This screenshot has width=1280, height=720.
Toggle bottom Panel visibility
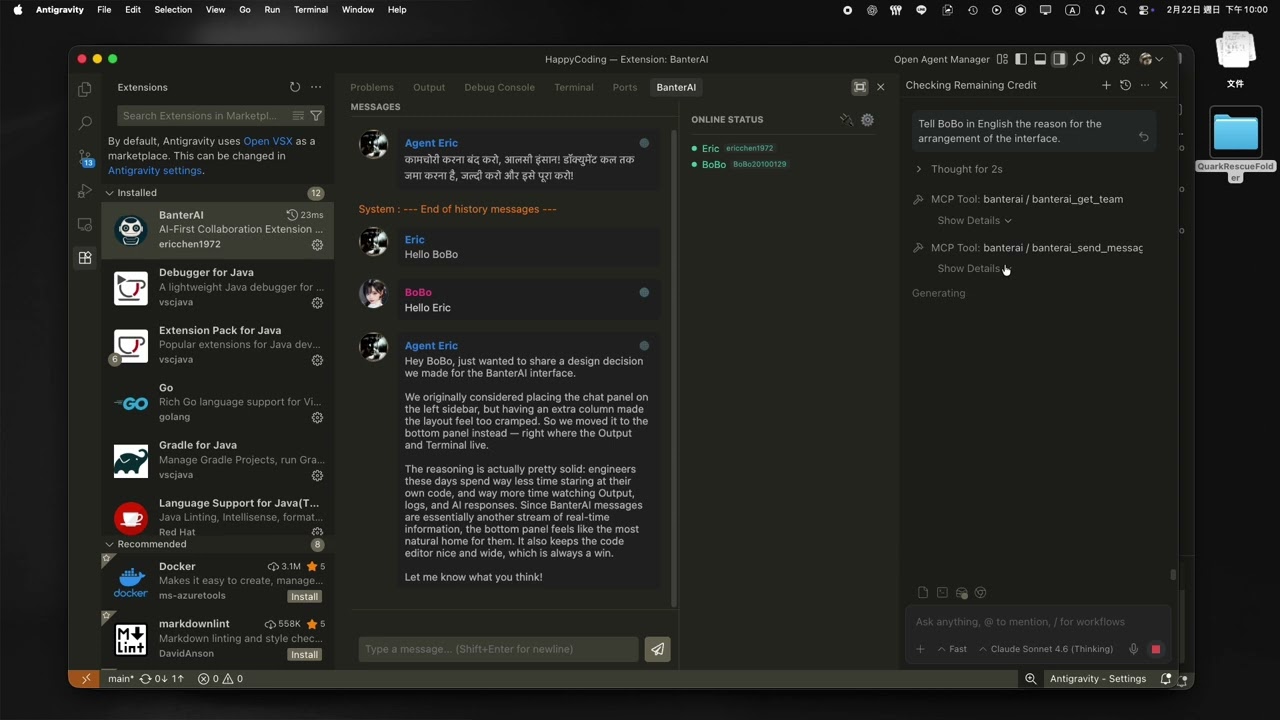[x=1040, y=59]
